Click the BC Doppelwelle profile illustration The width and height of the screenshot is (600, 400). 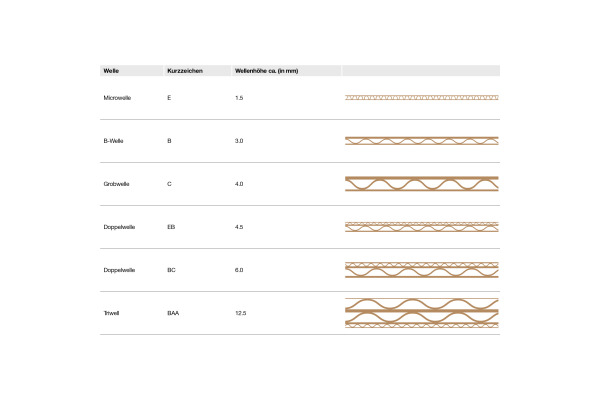click(x=421, y=270)
